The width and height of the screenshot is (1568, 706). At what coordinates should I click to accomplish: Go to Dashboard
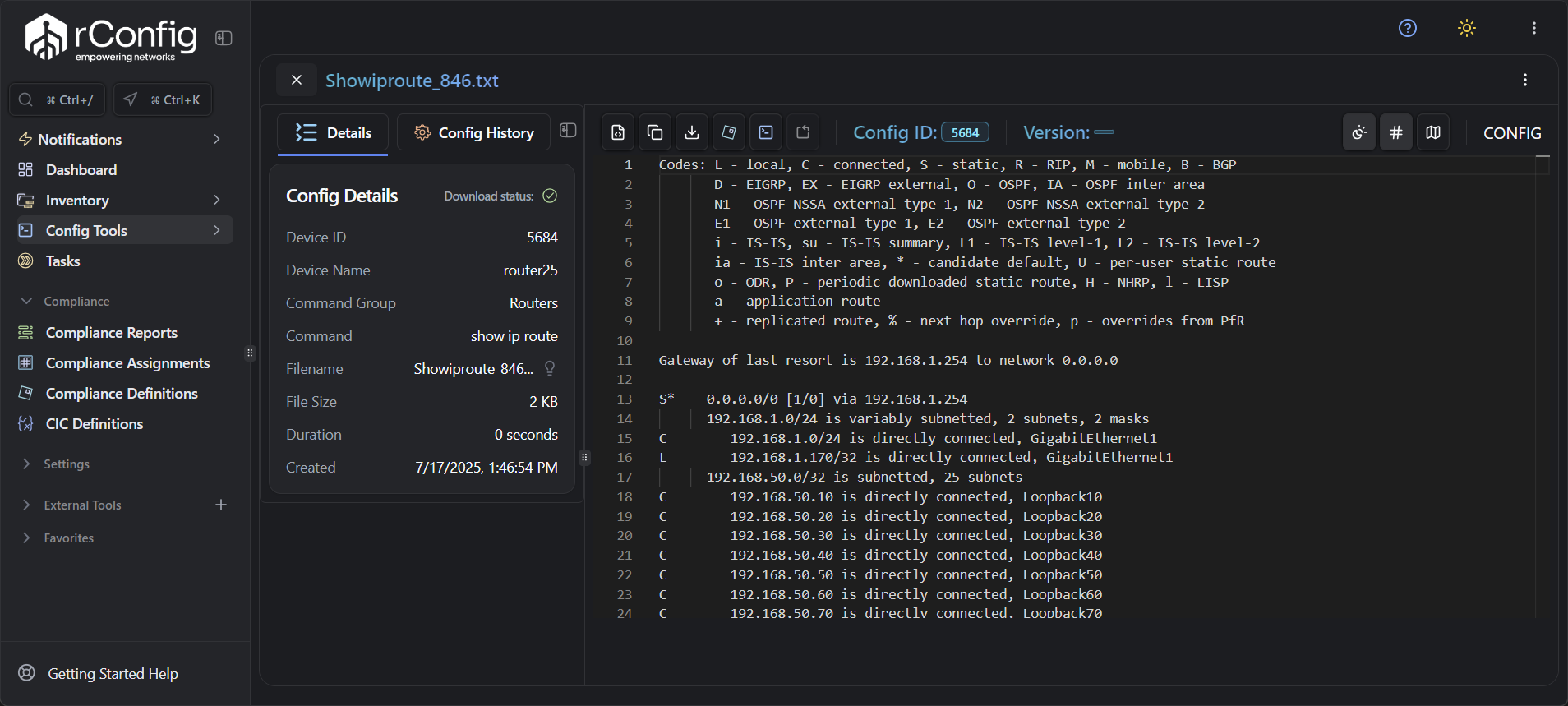pyautogui.click(x=125, y=169)
